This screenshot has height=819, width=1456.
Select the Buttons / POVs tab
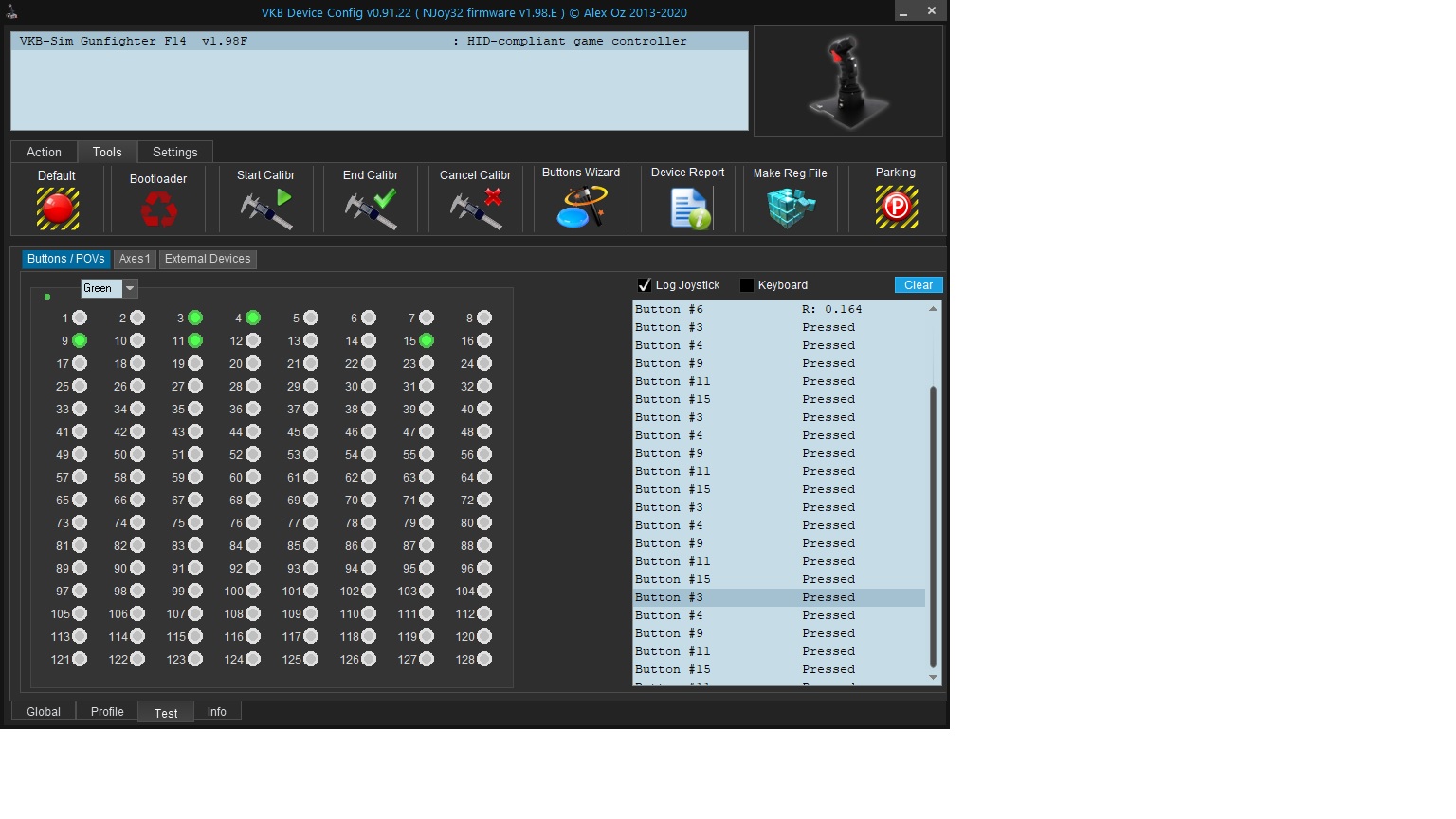tap(66, 259)
